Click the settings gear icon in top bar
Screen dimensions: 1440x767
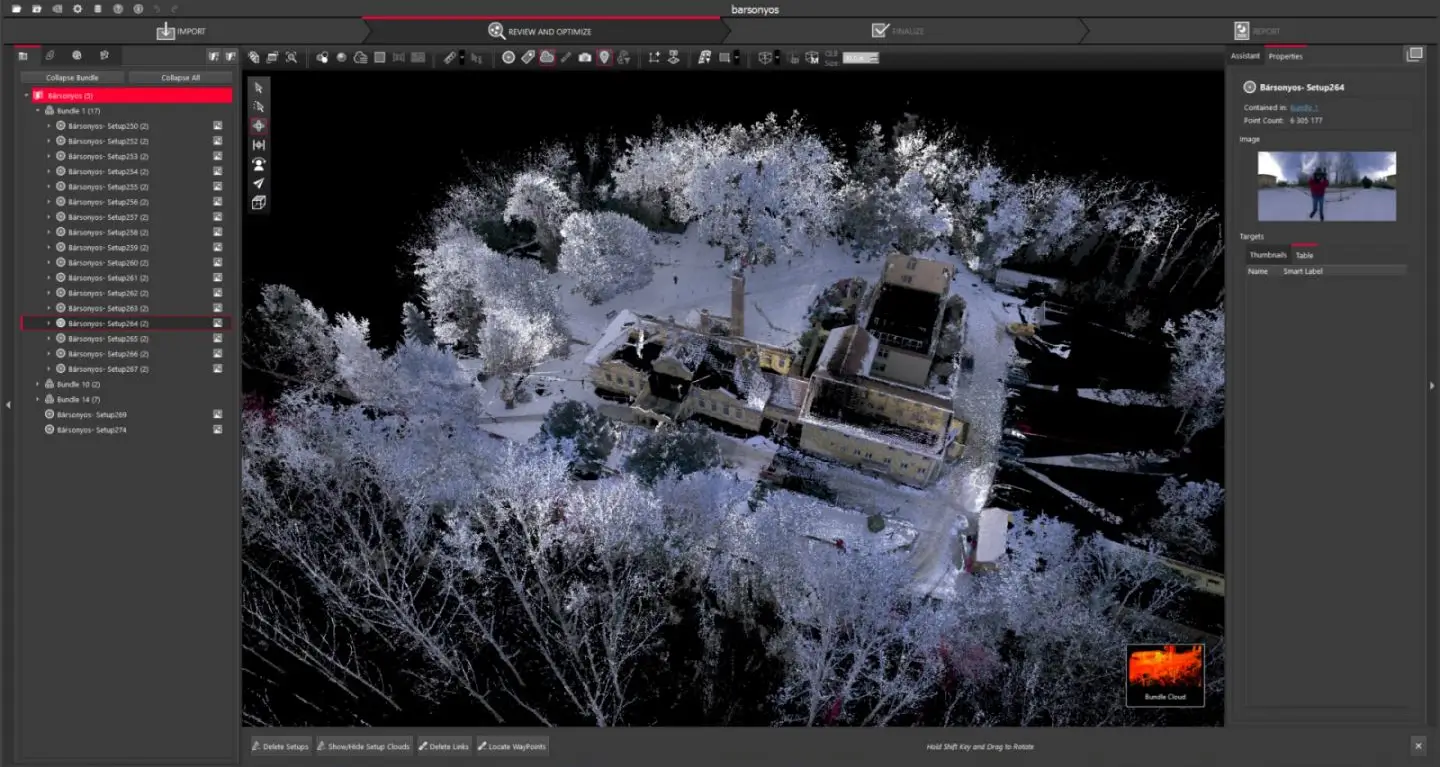[77, 9]
